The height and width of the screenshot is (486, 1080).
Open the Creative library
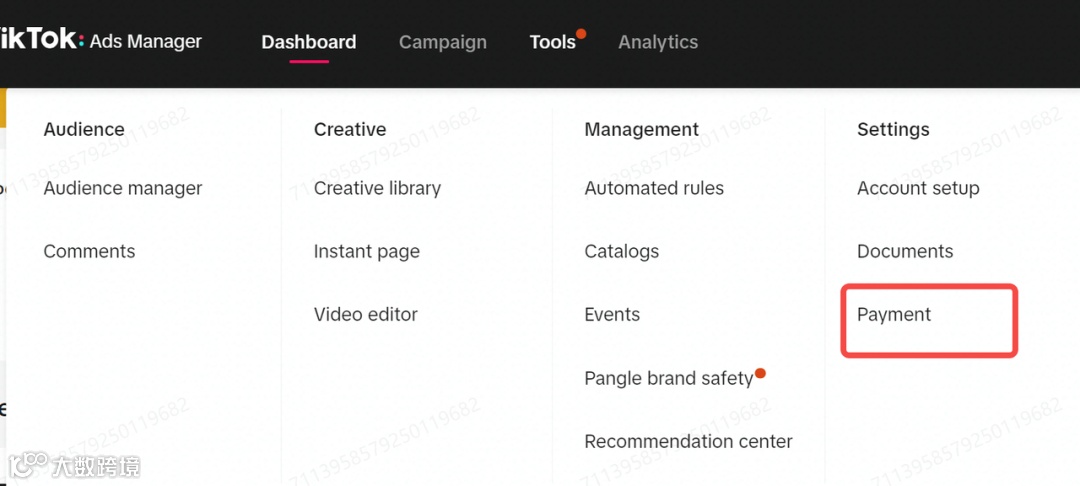coord(377,188)
